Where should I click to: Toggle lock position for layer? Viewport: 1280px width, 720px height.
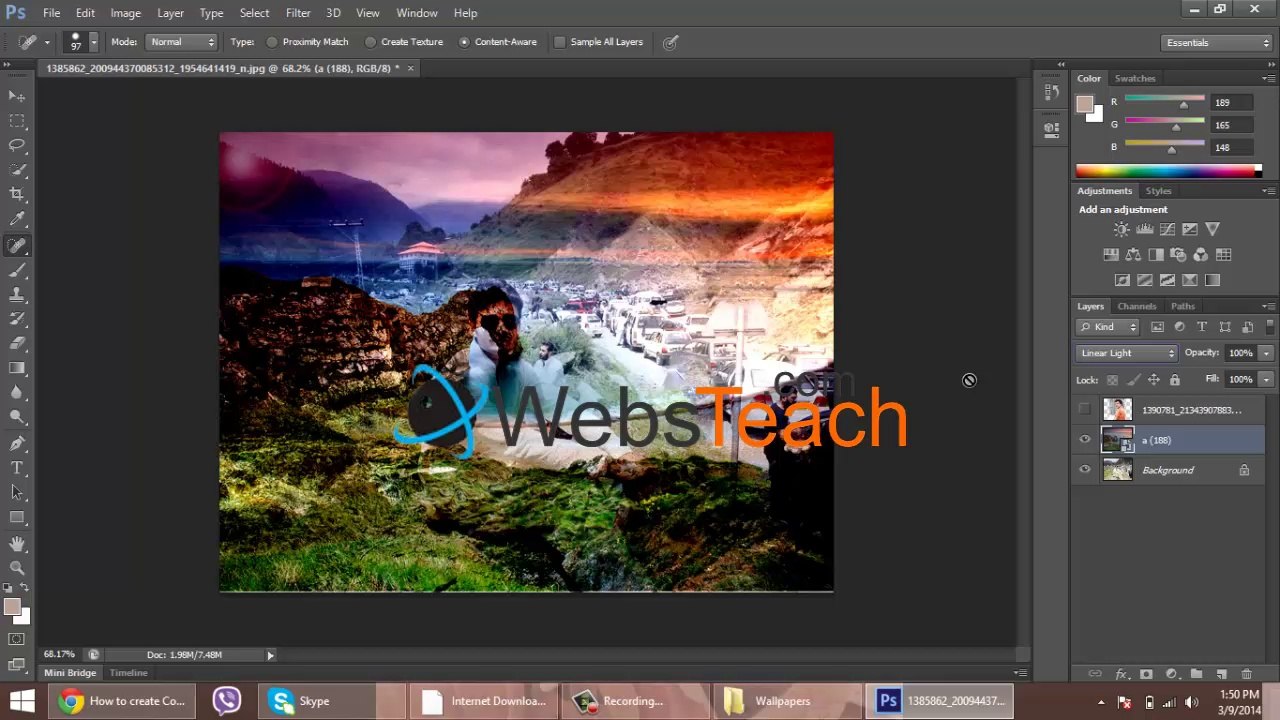1154,380
